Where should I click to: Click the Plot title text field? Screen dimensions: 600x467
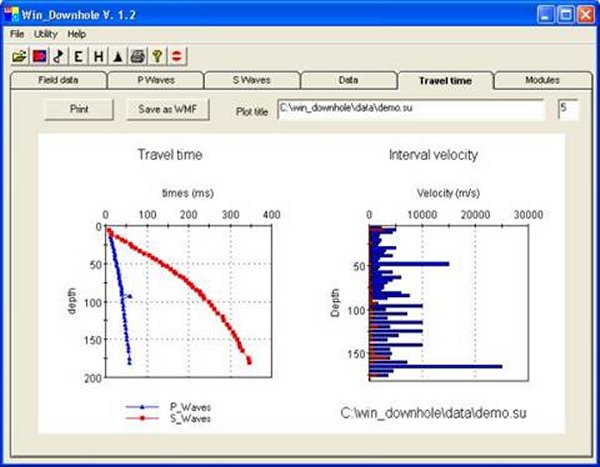[x=410, y=108]
